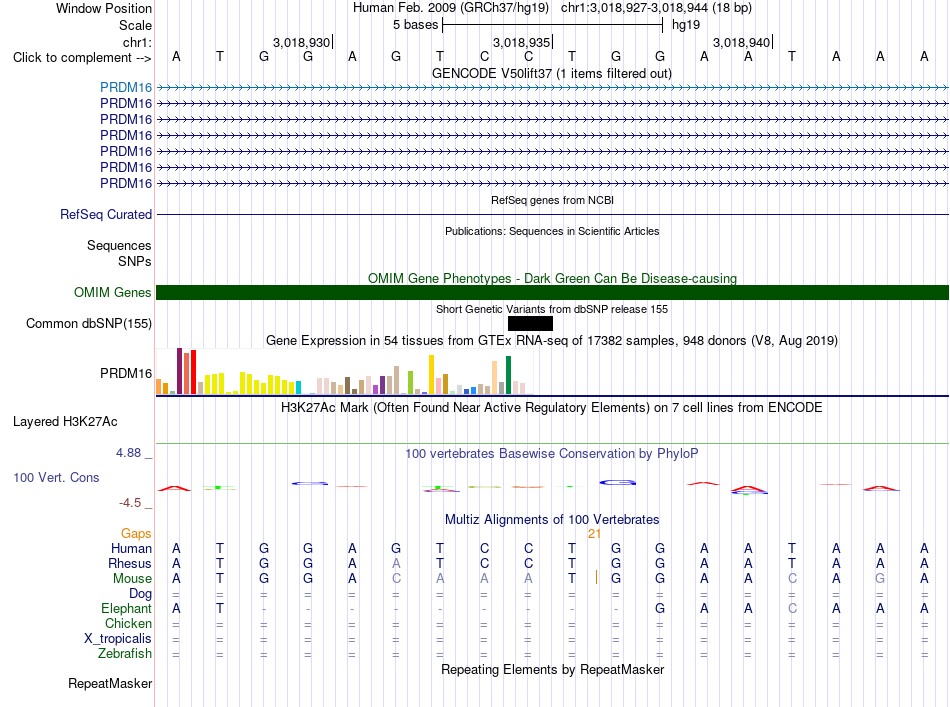Click the 'Human Feb. 2009 (GRCh37/hg19)' header text

click(x=451, y=8)
